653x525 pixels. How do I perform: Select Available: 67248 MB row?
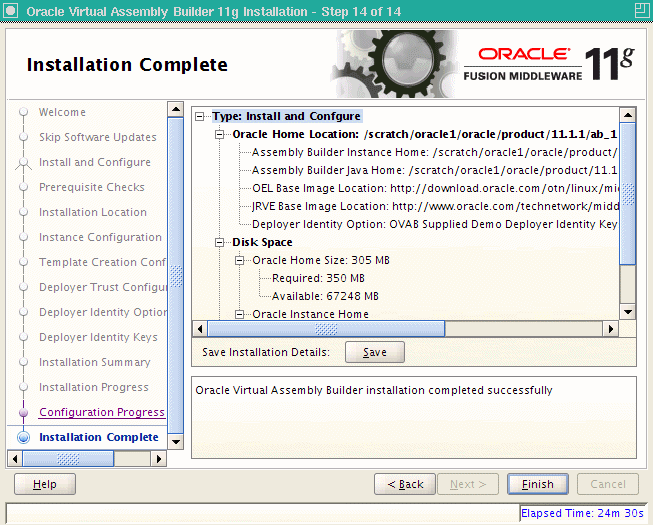(325, 296)
